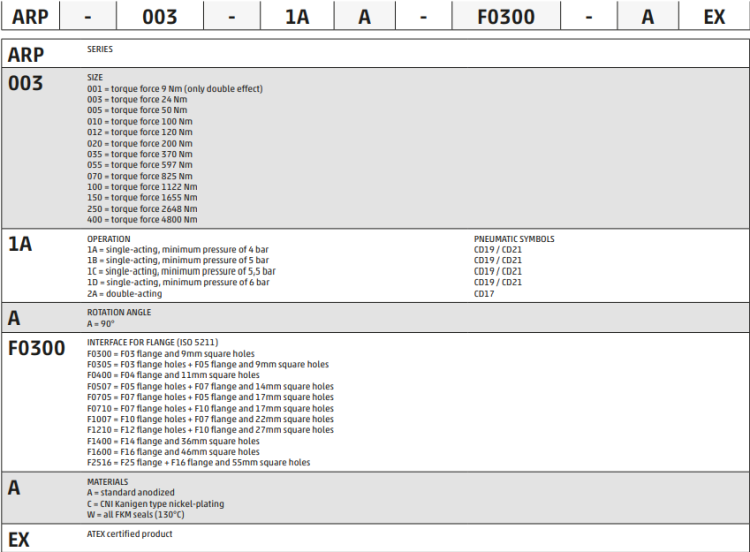Click the 1A cell in the top code bar

coord(297,16)
